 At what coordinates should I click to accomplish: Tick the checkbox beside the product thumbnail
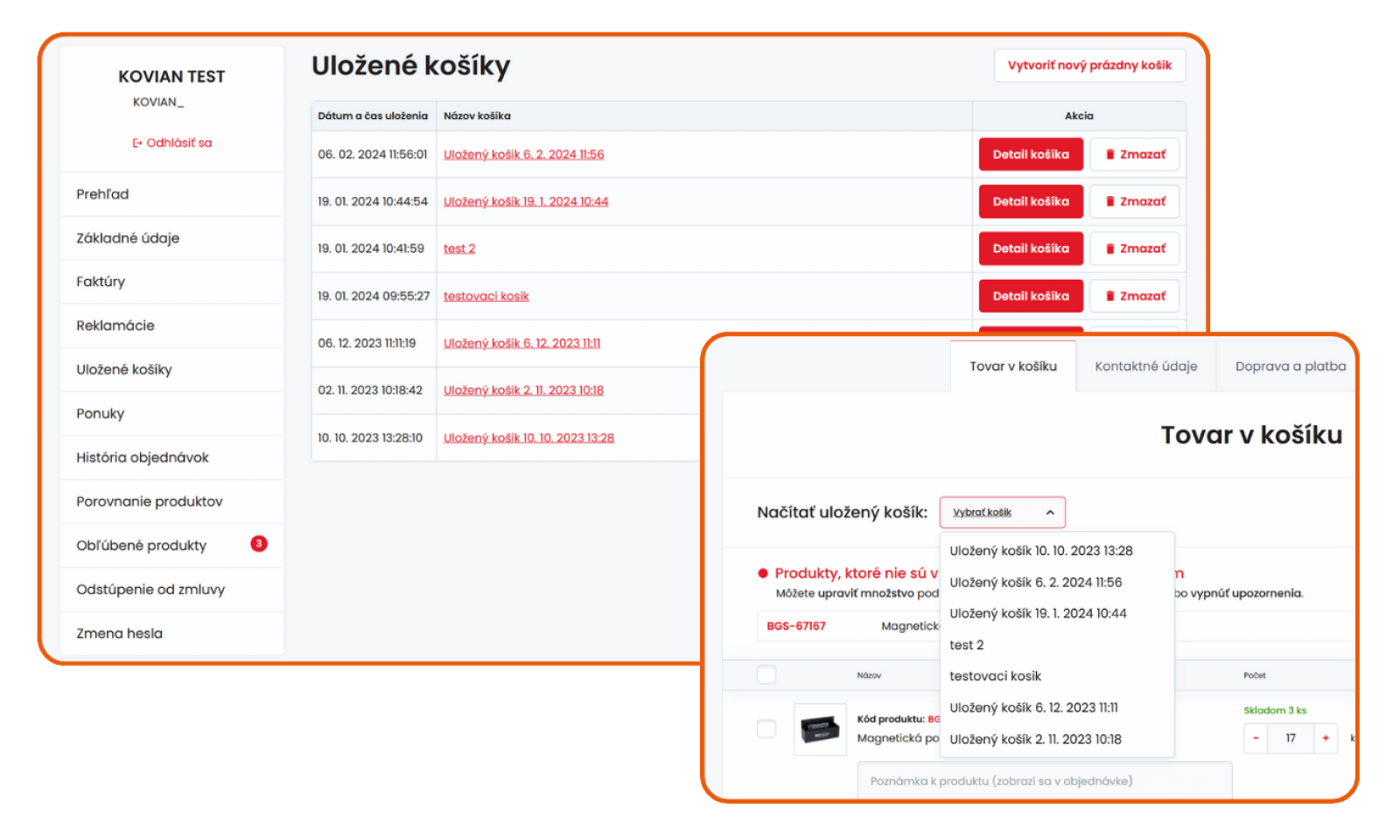click(x=766, y=729)
